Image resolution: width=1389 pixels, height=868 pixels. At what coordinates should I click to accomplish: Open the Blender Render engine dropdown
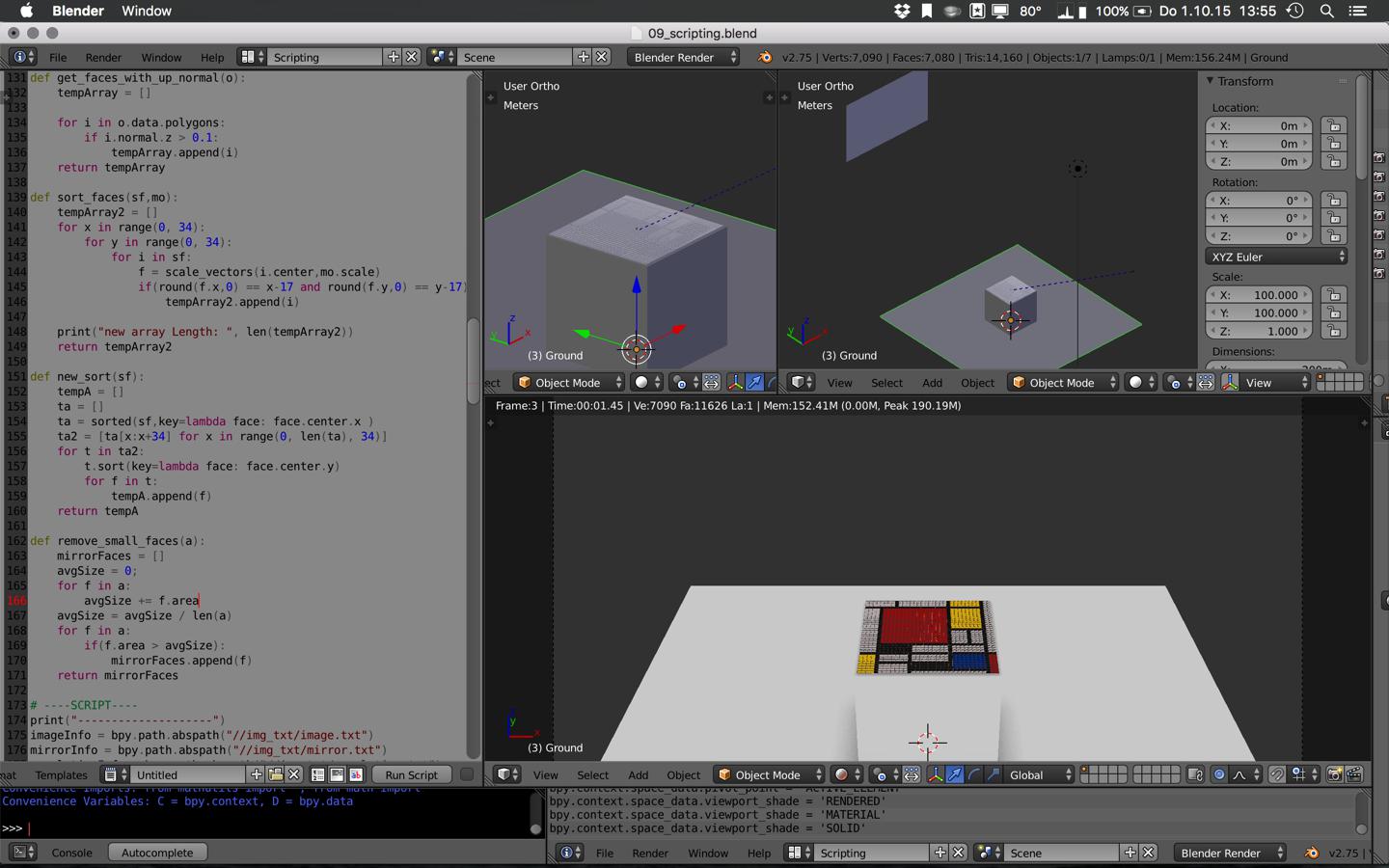pyautogui.click(x=684, y=57)
